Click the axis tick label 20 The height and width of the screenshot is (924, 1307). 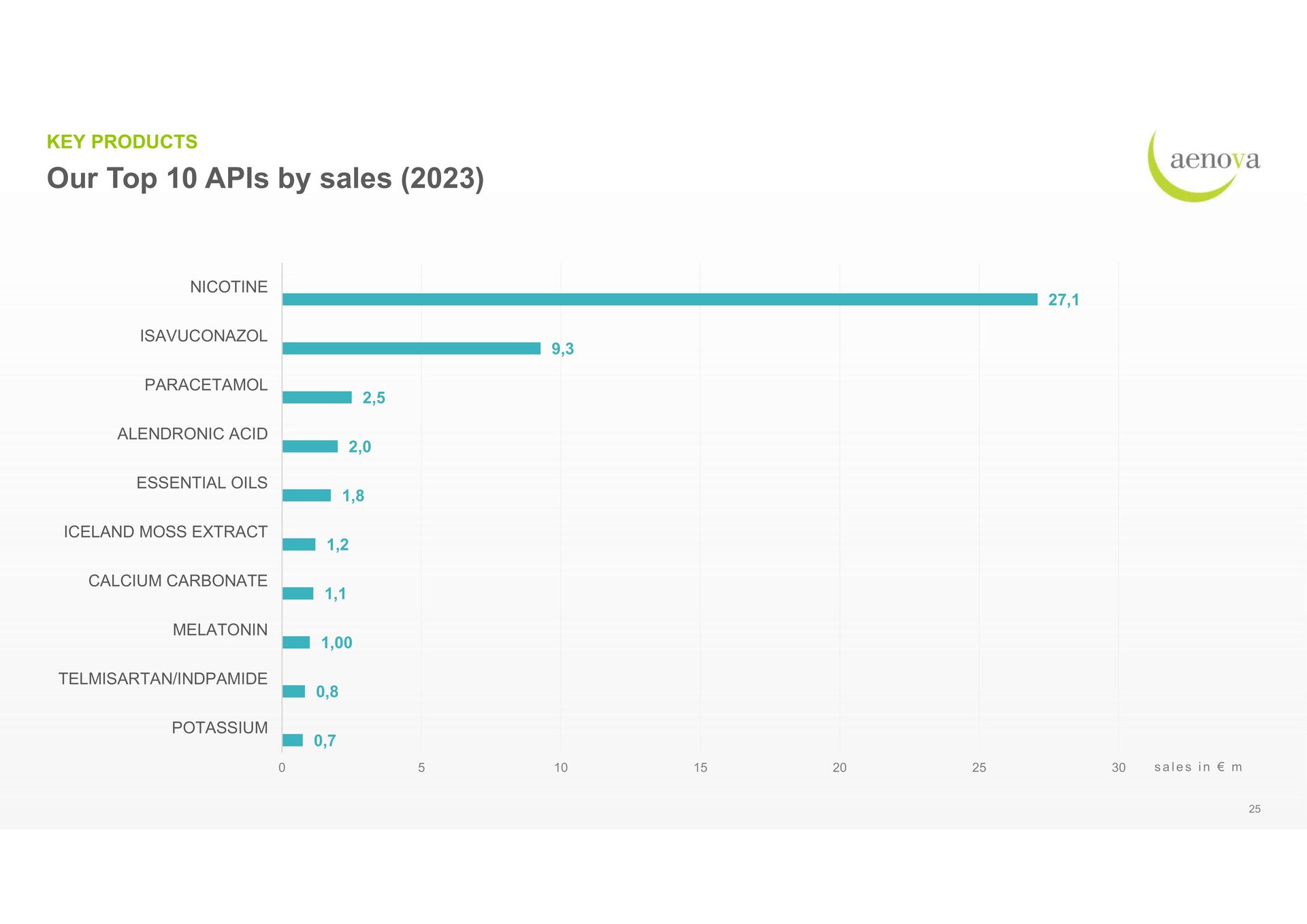[839, 768]
